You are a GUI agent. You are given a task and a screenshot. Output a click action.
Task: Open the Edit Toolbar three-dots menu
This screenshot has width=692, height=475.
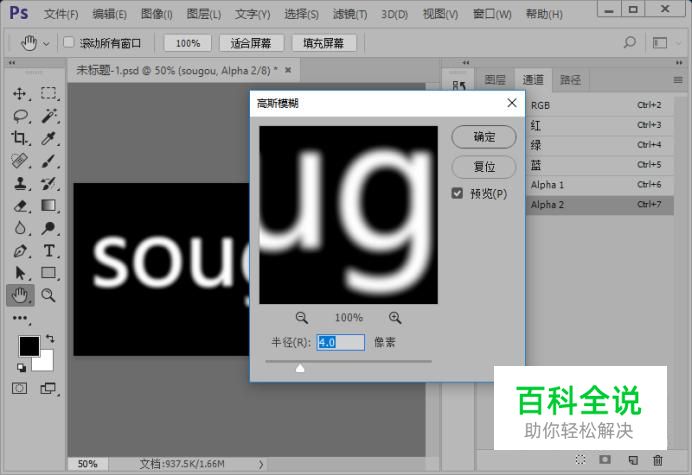tap(20, 318)
